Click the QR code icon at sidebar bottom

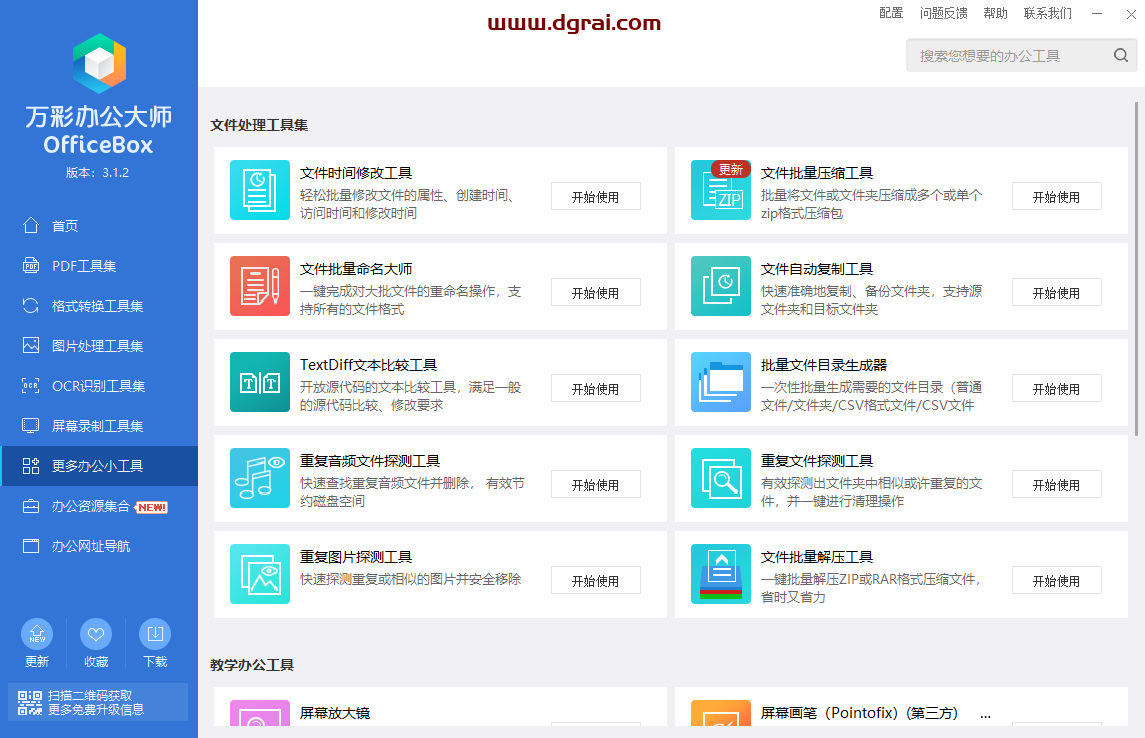[30, 702]
